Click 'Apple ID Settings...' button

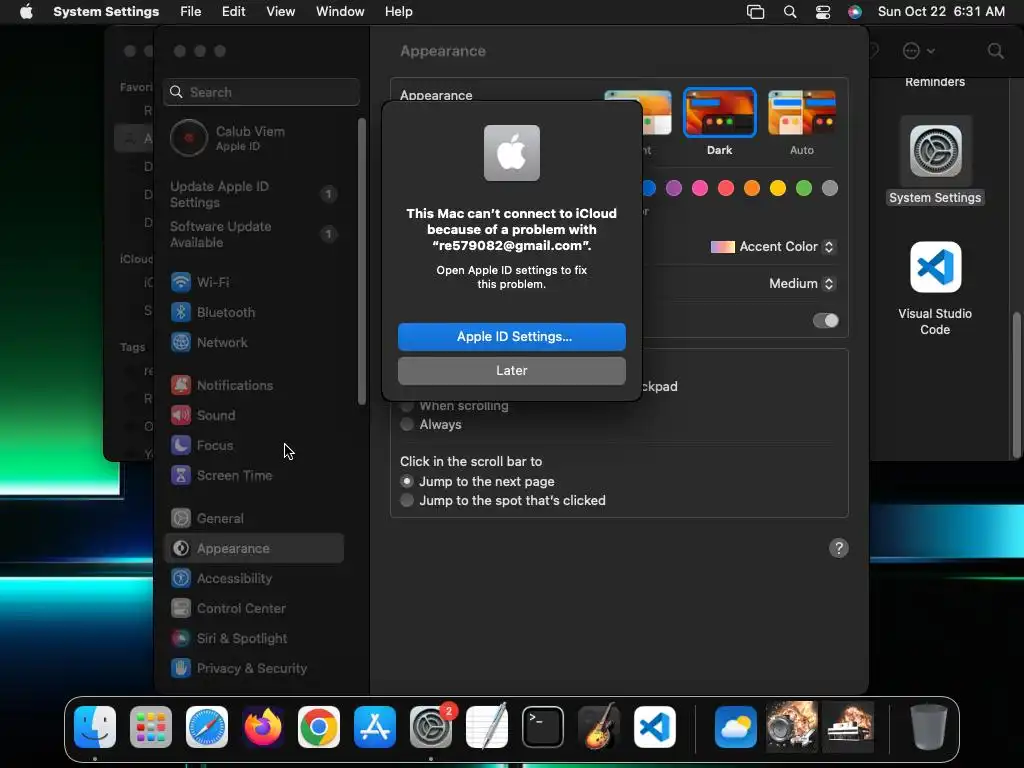pyautogui.click(x=512, y=336)
